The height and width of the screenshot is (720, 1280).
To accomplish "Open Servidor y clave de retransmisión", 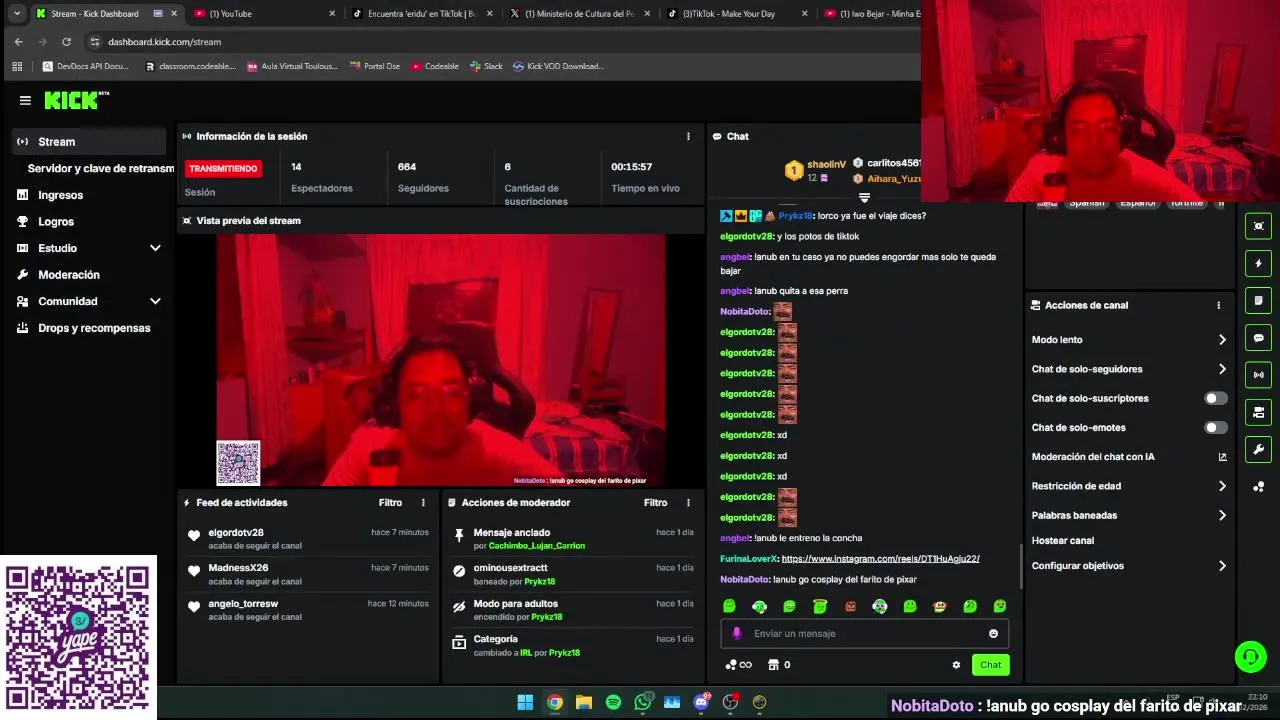I will tap(100, 169).
